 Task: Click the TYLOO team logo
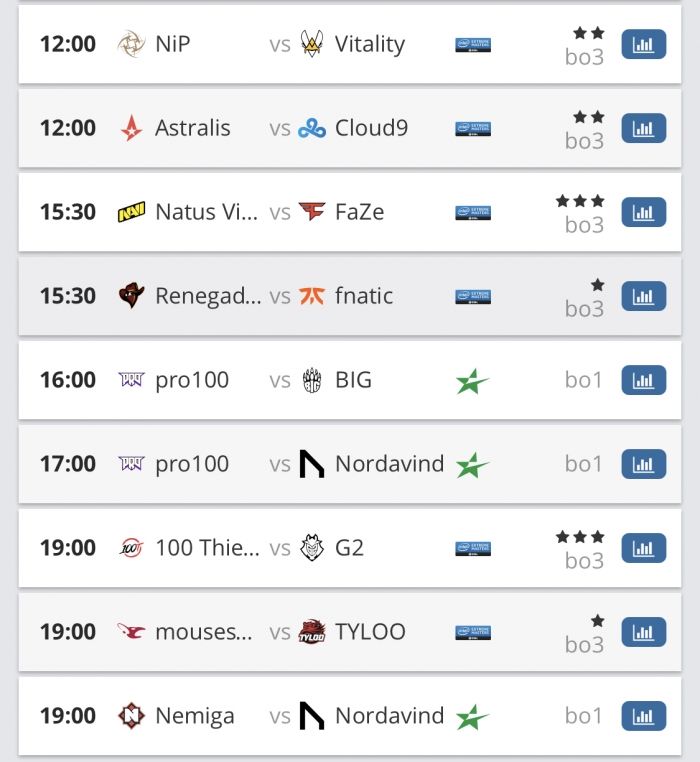[x=312, y=632]
